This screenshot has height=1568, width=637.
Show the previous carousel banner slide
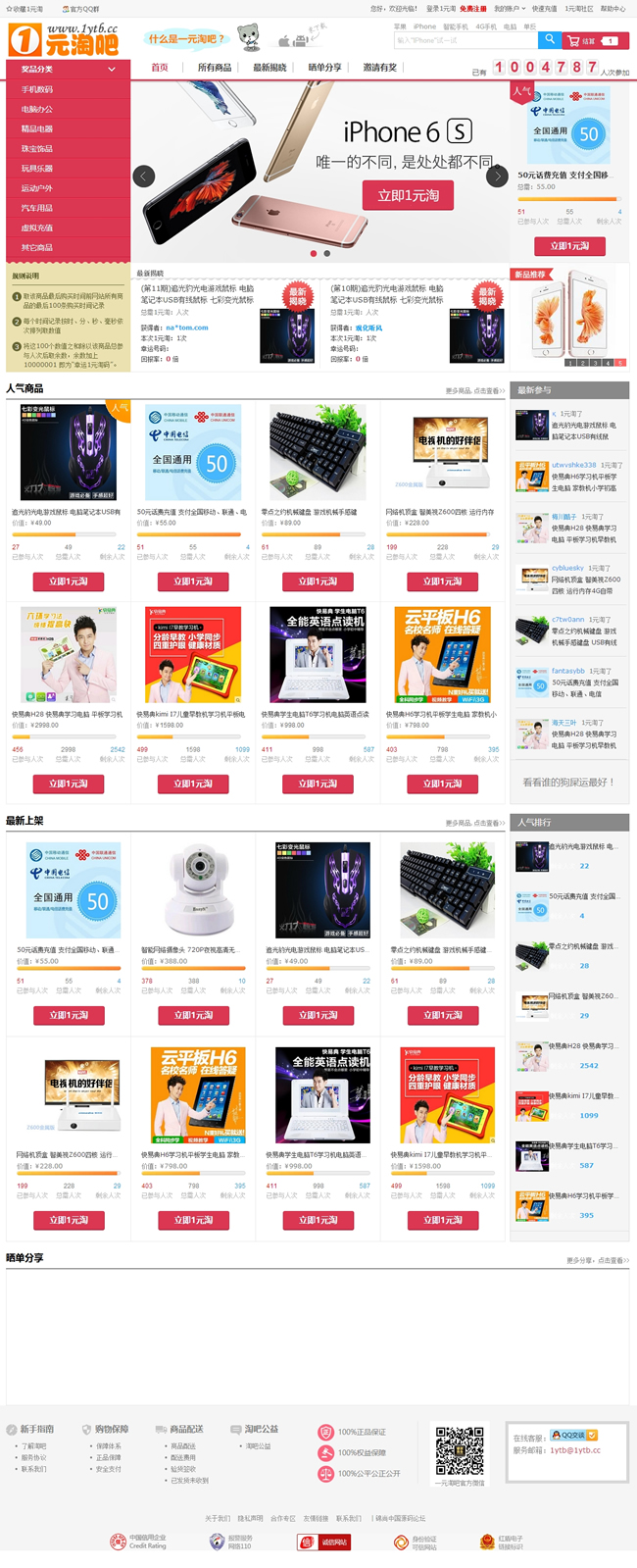[144, 177]
